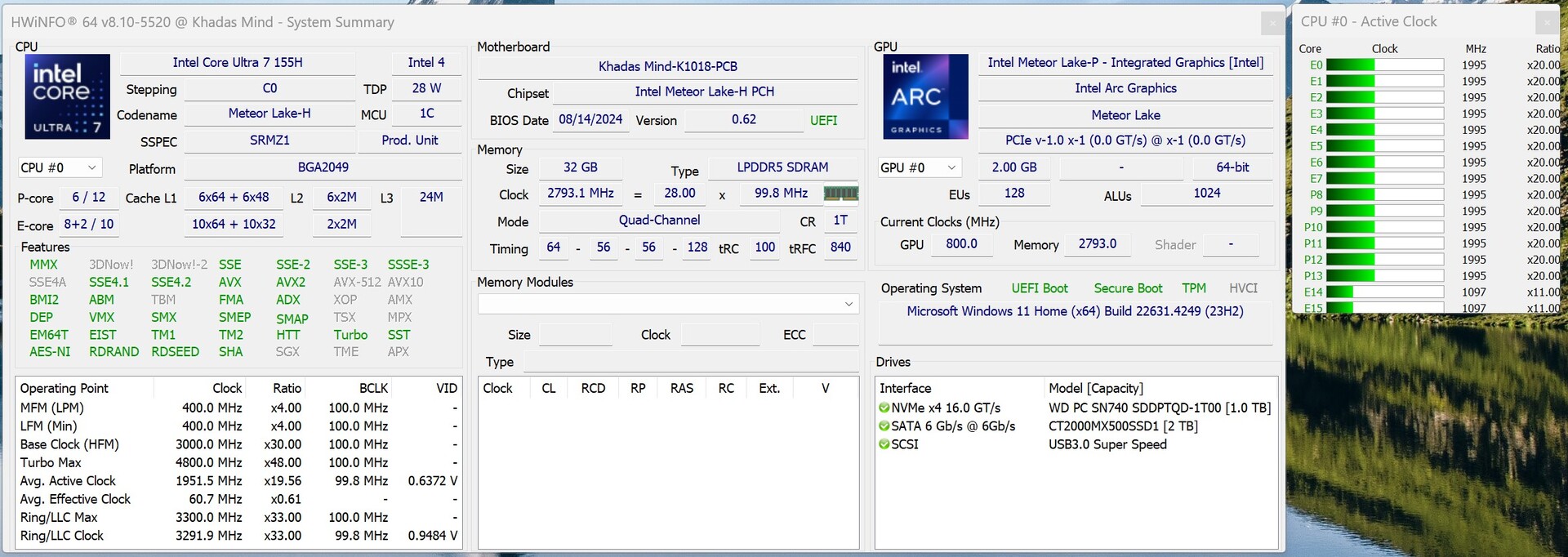Open the GPU #0 selector dropdown
This screenshot has width=1568, height=557.
919,167
